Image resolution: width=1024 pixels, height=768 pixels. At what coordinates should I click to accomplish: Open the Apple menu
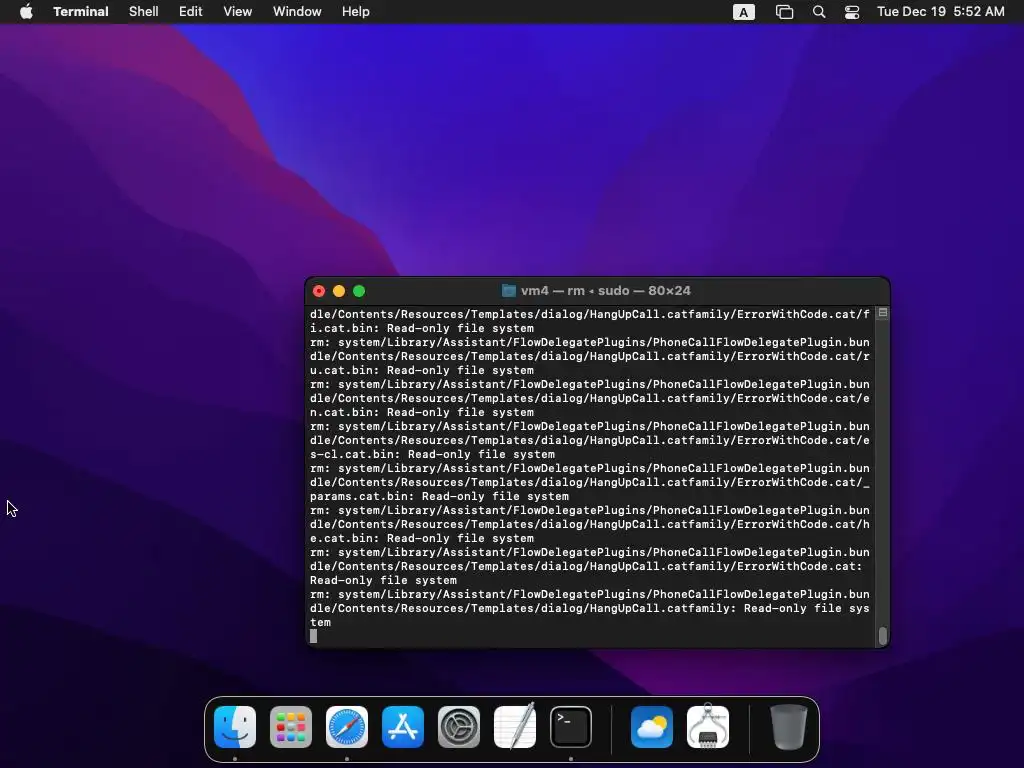point(26,12)
